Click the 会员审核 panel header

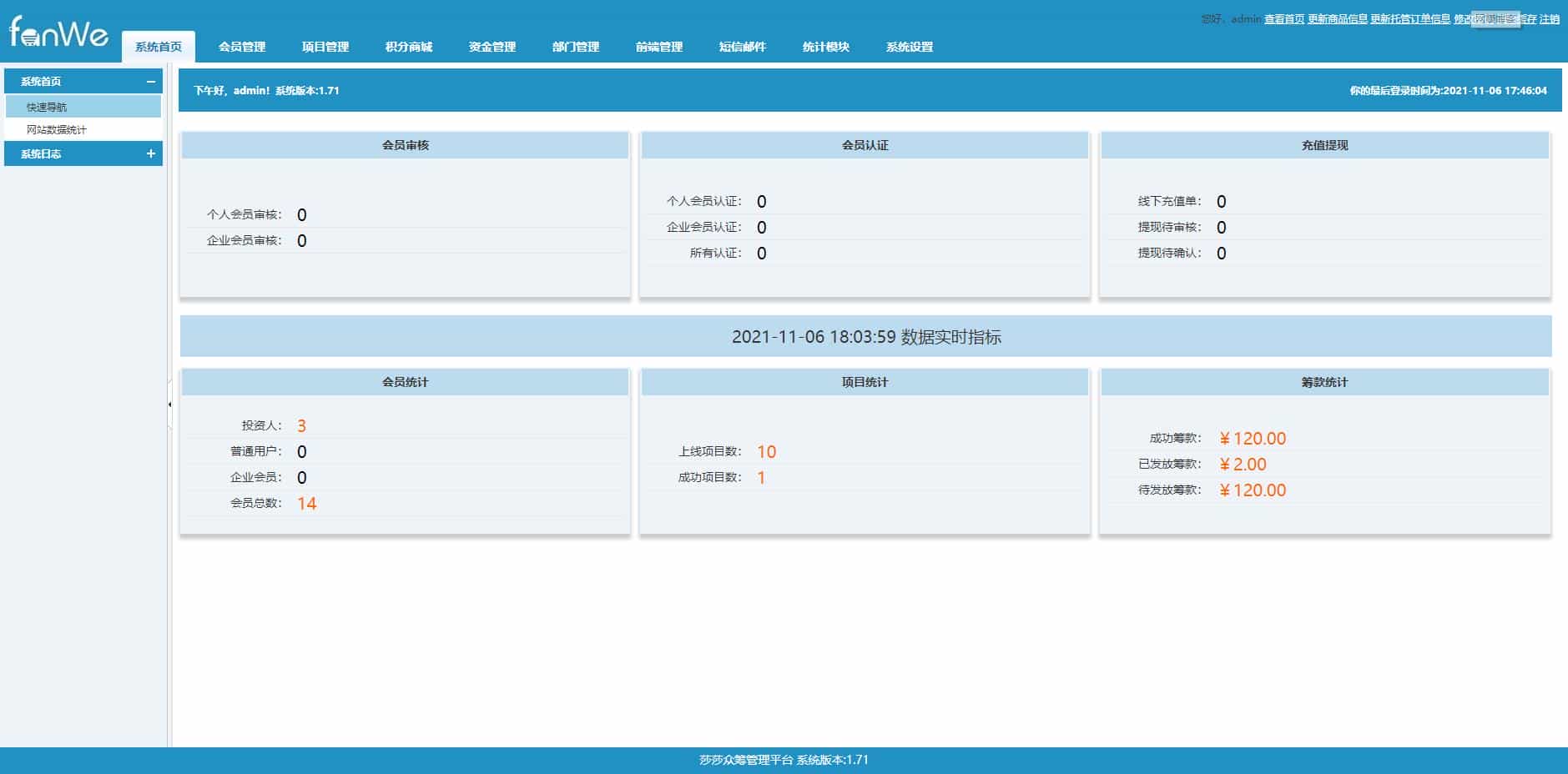click(x=406, y=145)
